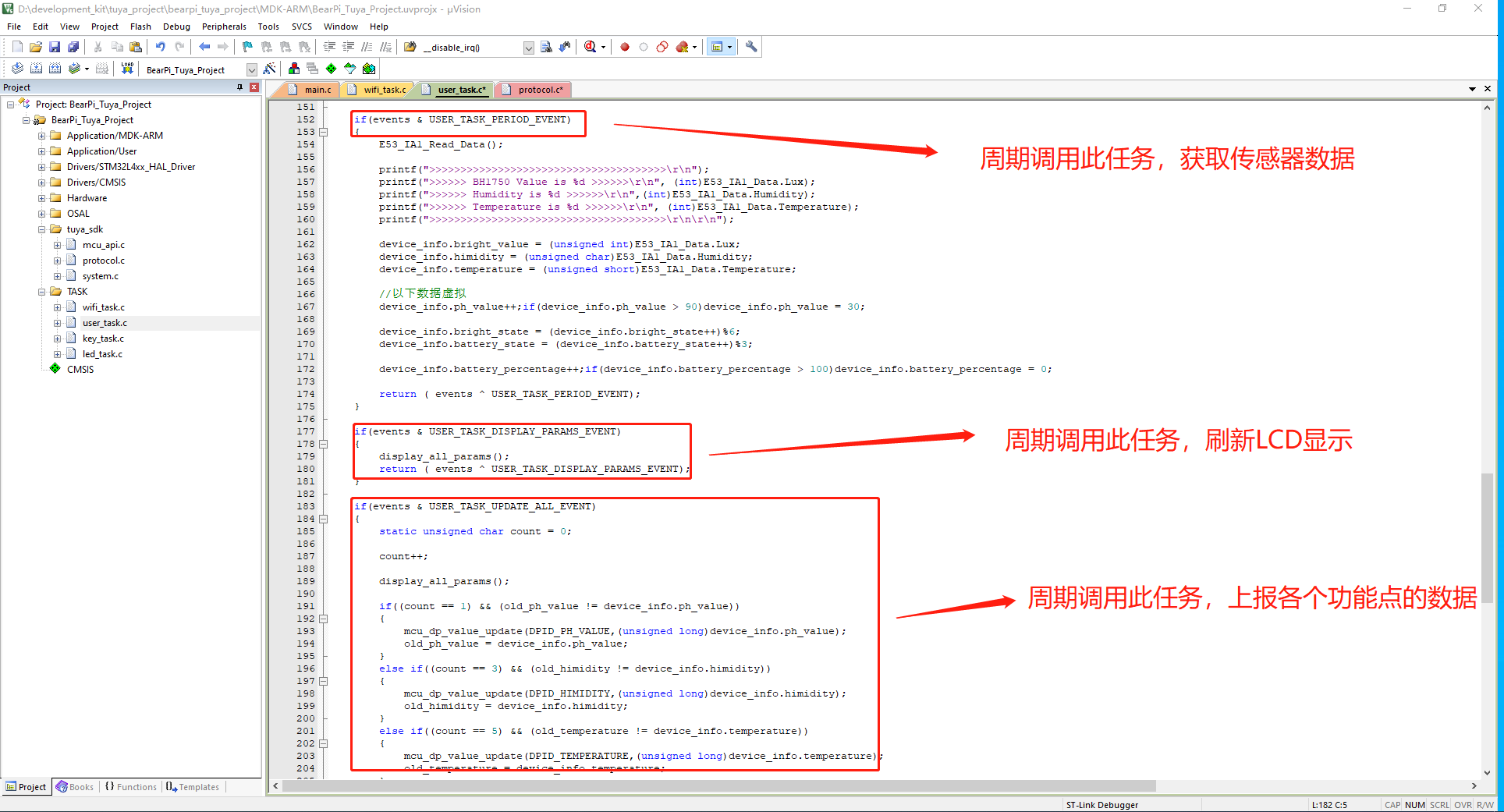Image resolution: width=1504 pixels, height=812 pixels.
Task: Insert a breakpoint with red dot icon
Action: (x=625, y=47)
